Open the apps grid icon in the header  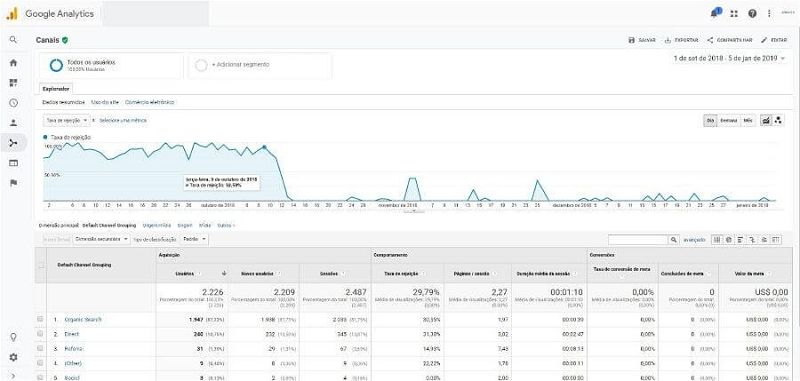point(734,14)
